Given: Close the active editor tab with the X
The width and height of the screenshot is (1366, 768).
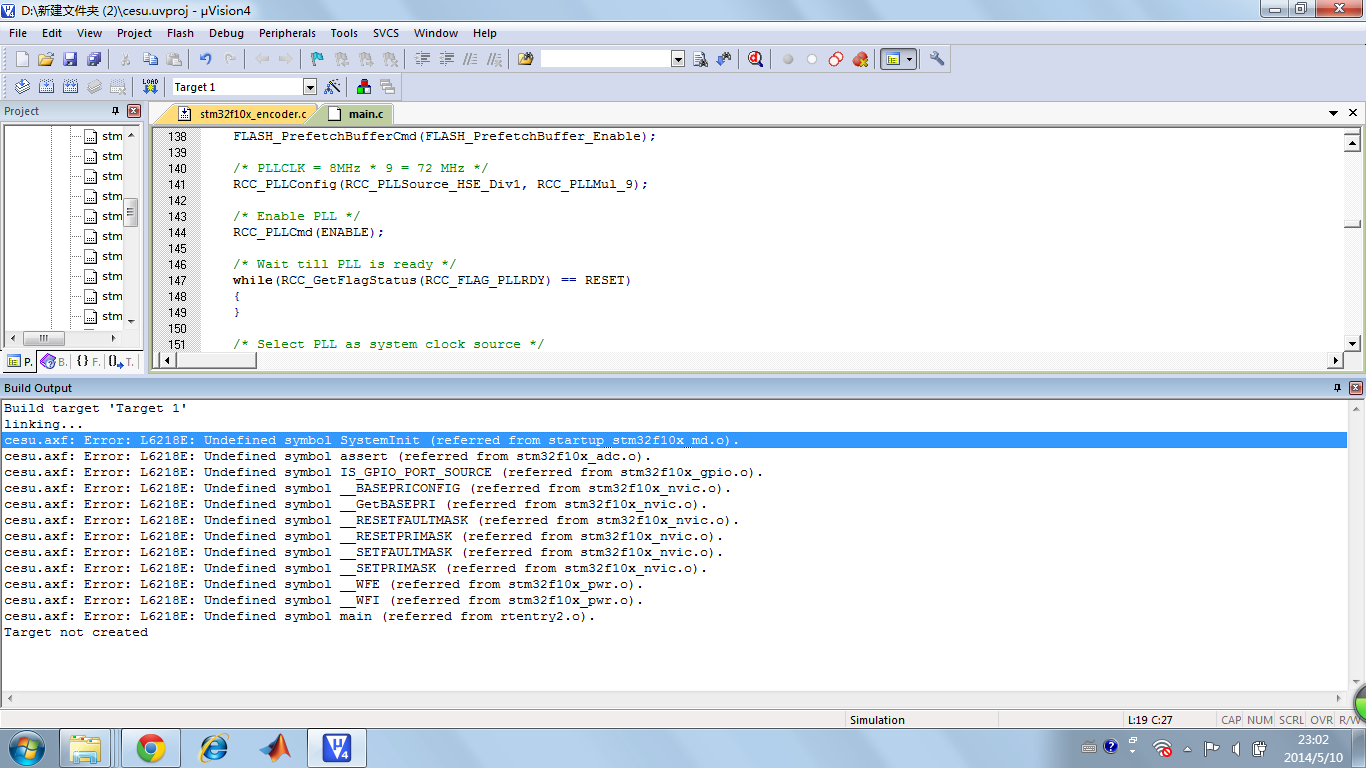Looking at the screenshot, I should click(1354, 114).
